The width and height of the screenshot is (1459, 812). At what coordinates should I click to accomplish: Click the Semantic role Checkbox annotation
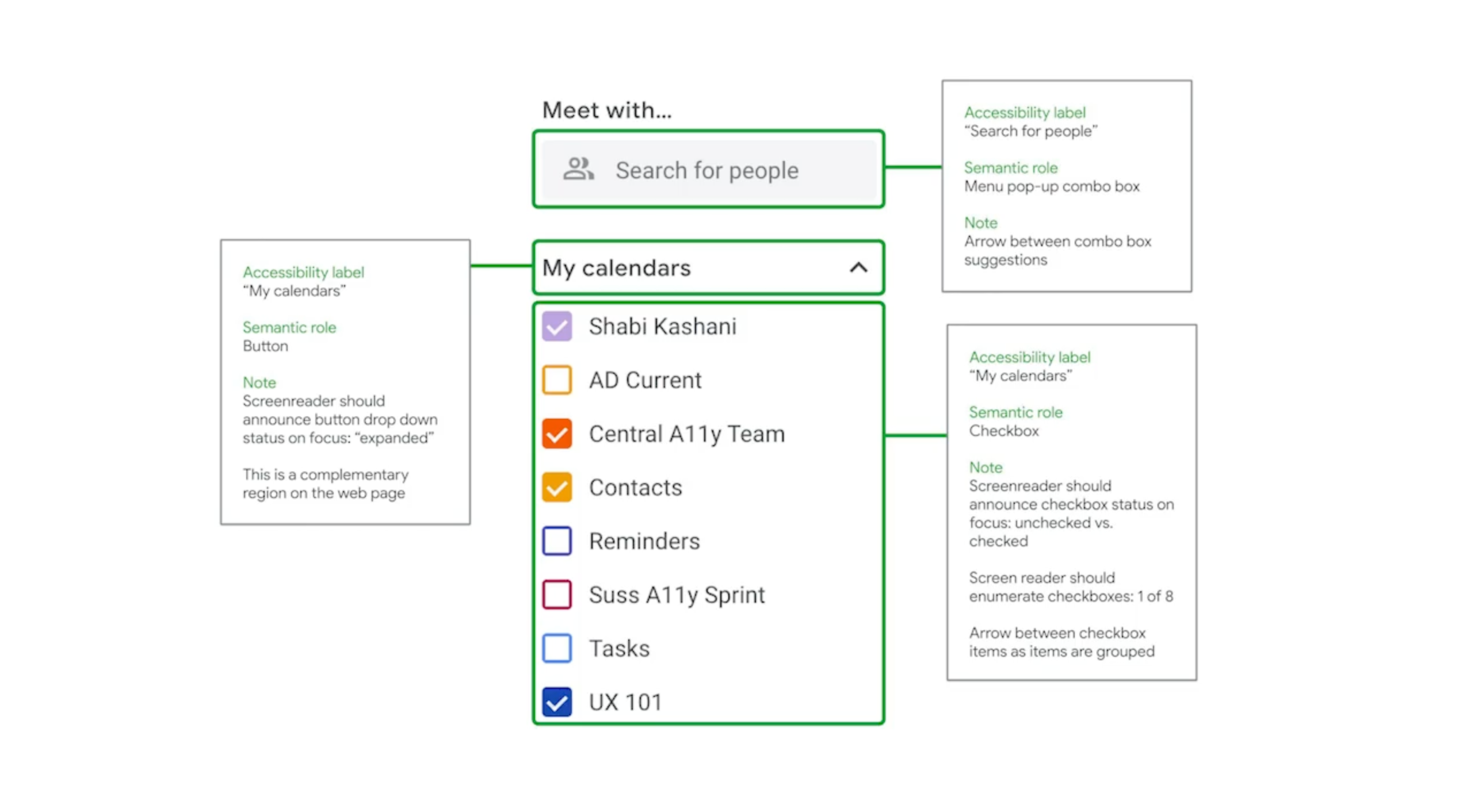tap(1003, 431)
